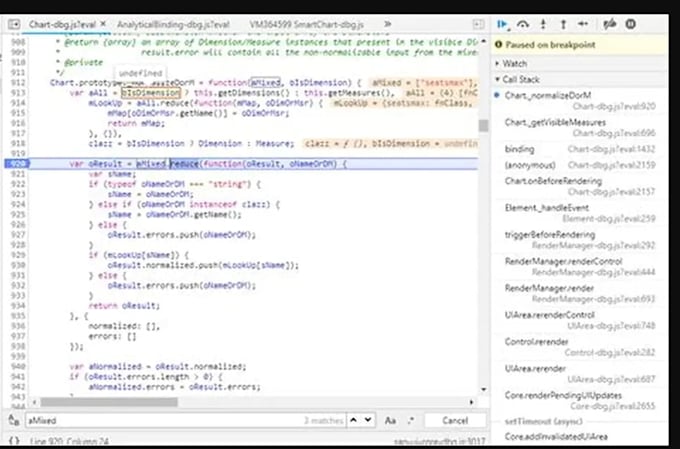Screen dimensions: 680x449
Task: Select the binding stack frame
Action: click(x=580, y=149)
